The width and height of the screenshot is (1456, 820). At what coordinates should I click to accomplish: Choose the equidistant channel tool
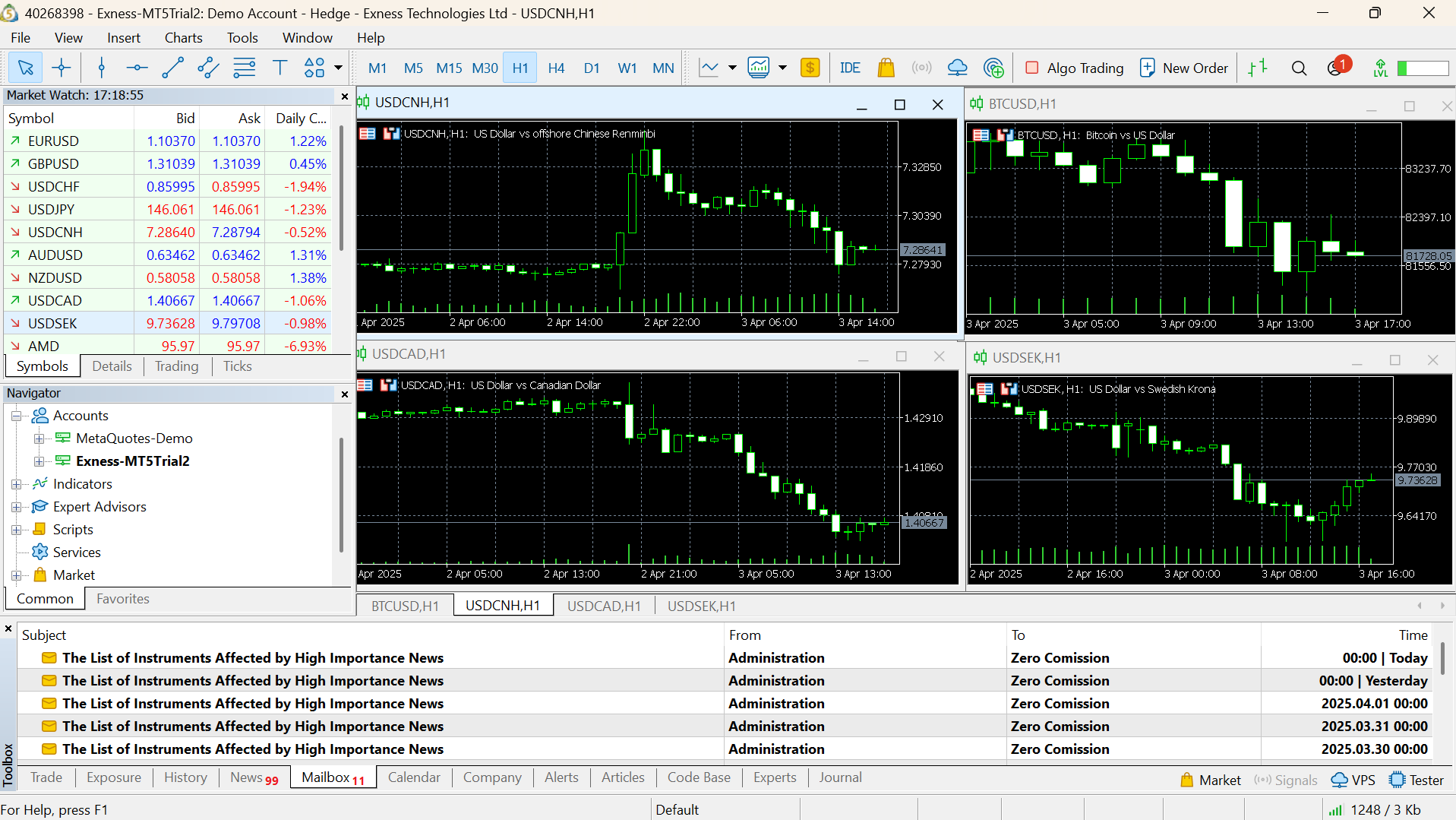coord(208,68)
